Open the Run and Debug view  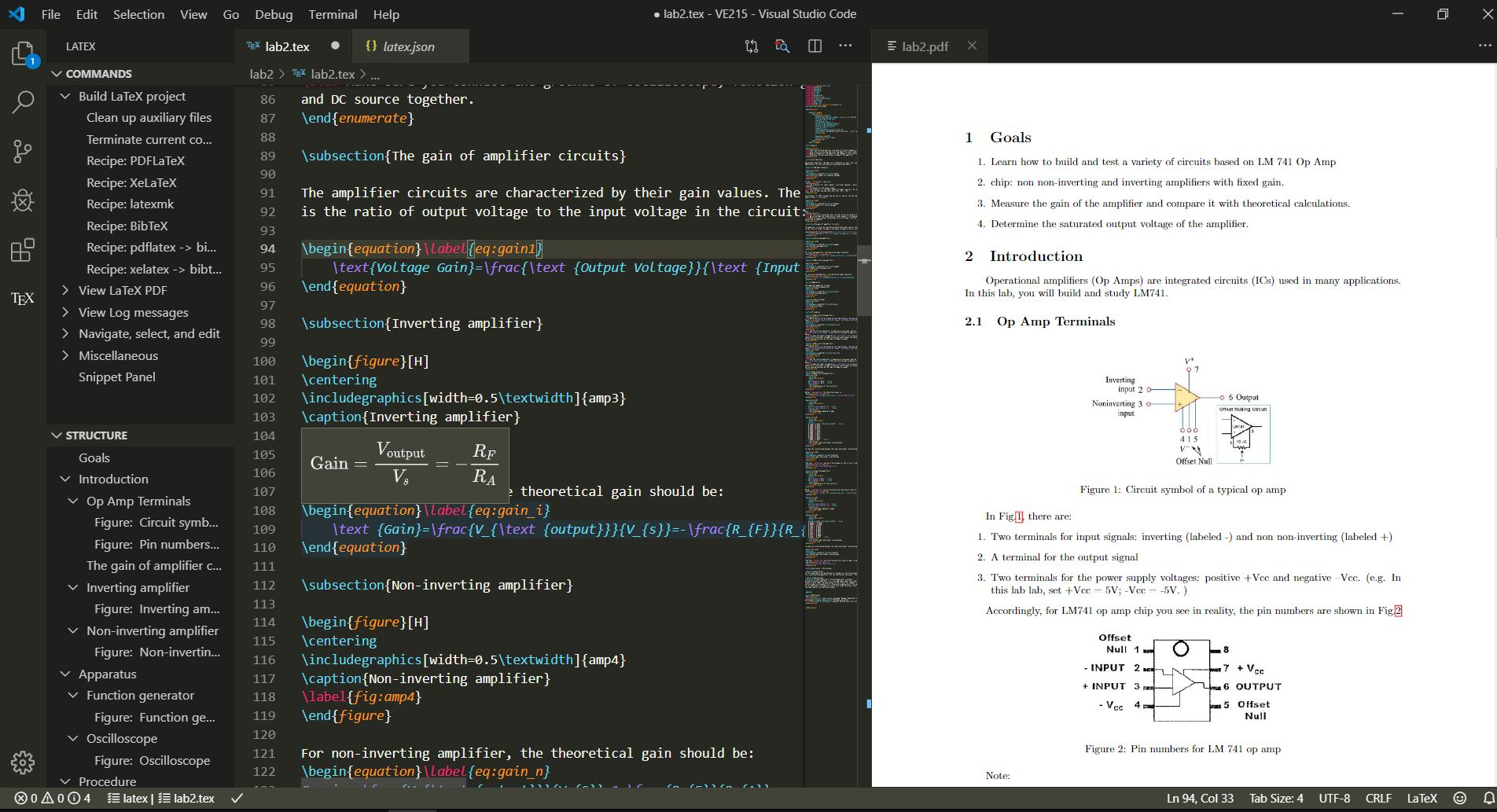[23, 200]
